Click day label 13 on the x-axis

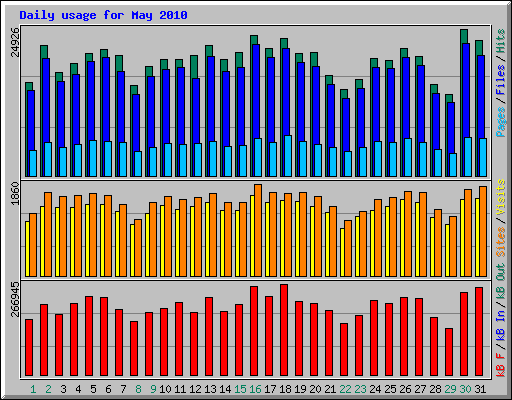point(210,389)
